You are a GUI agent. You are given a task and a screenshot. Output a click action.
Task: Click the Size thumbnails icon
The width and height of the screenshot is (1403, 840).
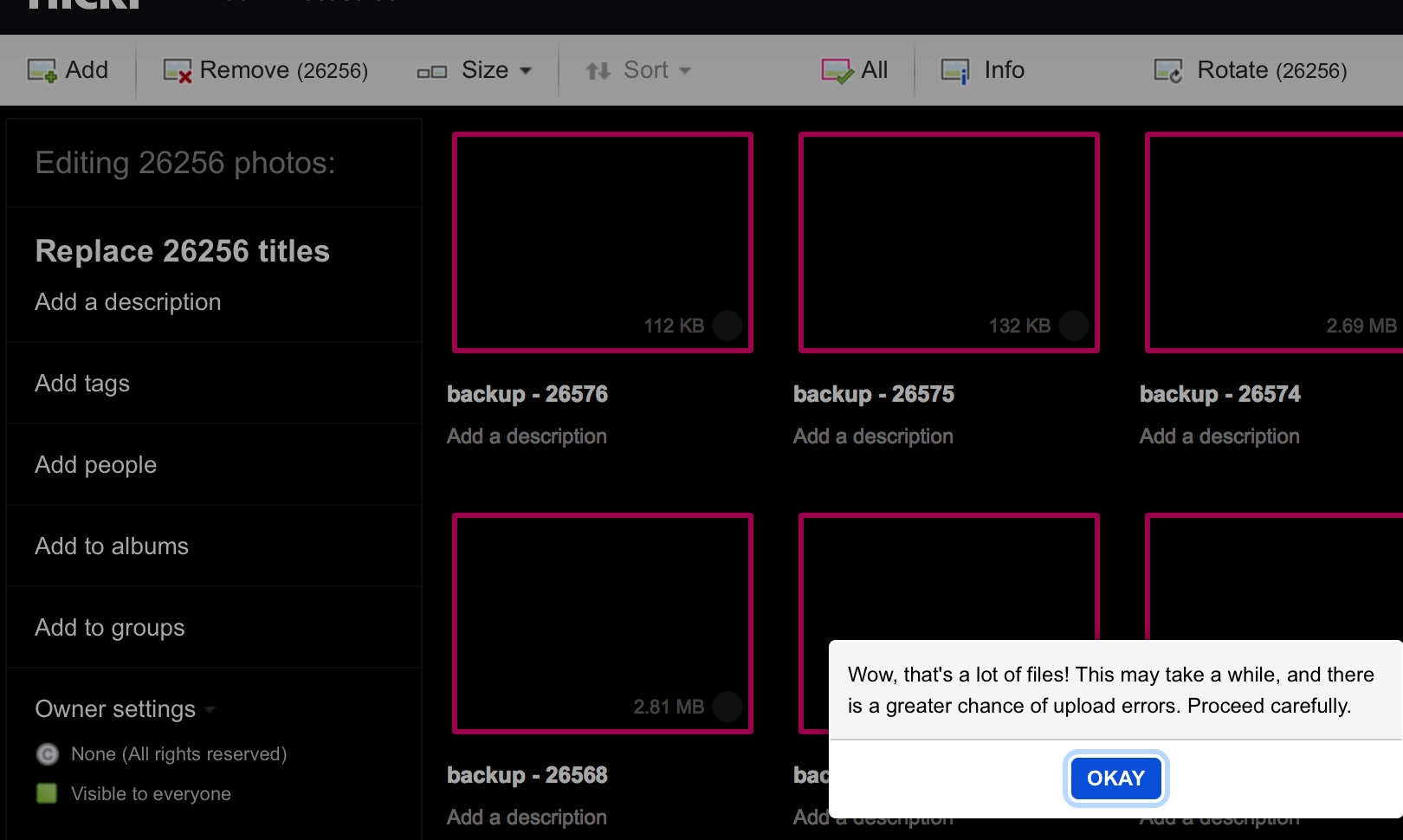[431, 72]
